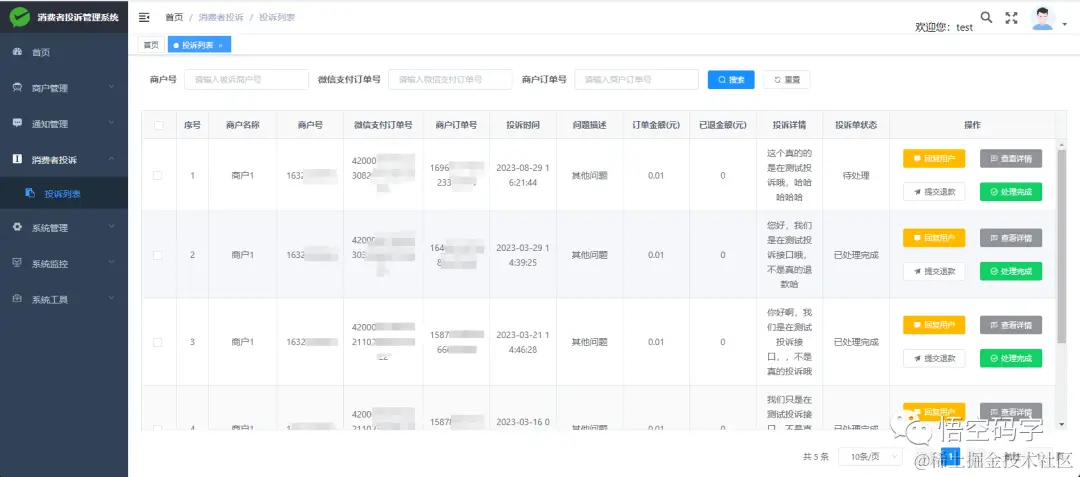Tick the select-all checkbox in table header

click(158, 125)
